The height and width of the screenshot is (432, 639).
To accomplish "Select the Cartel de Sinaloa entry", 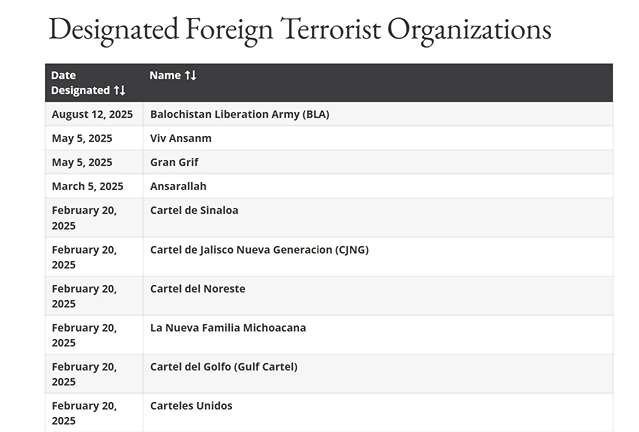I will pyautogui.click(x=194, y=210).
